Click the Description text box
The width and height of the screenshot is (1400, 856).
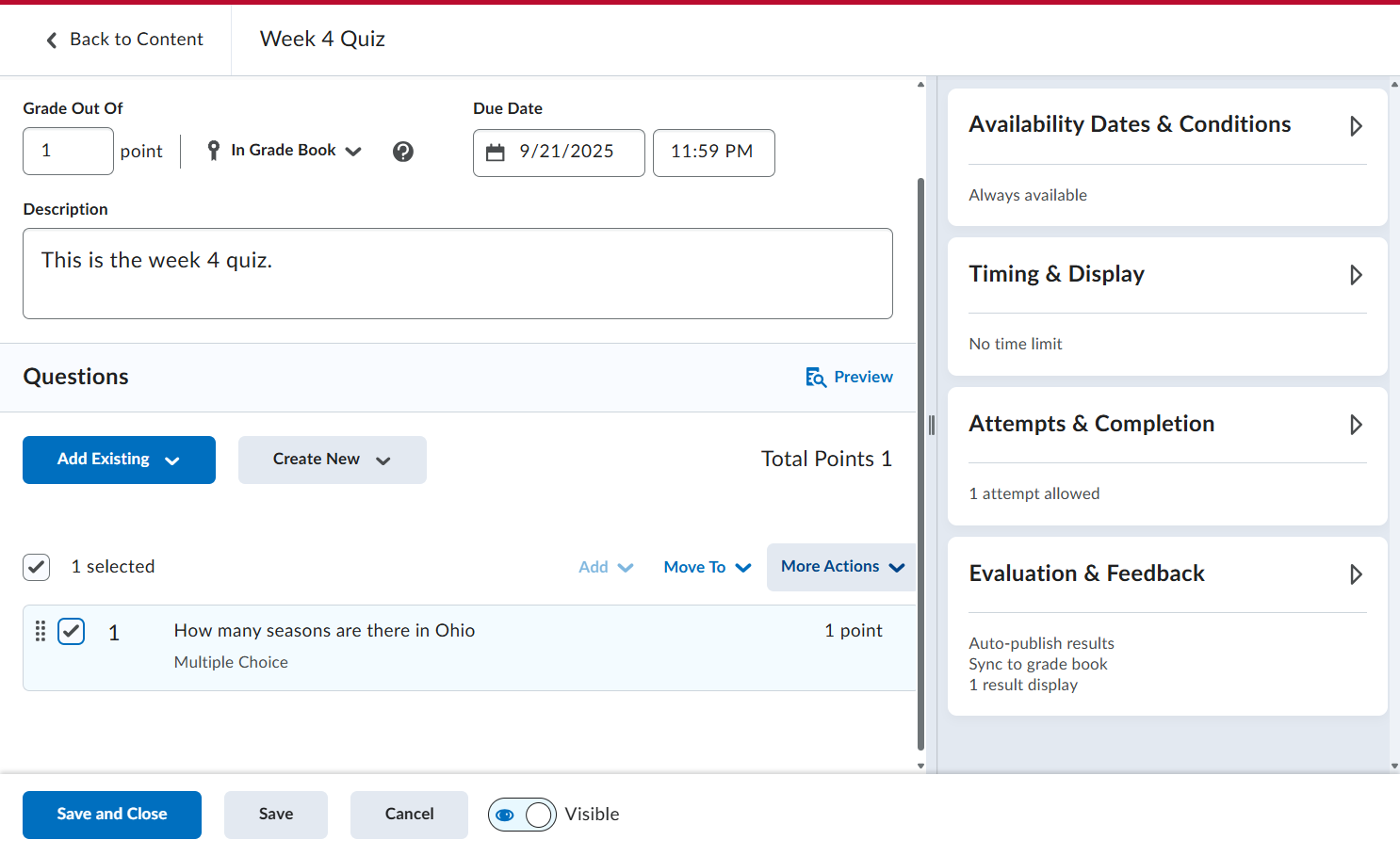(458, 274)
